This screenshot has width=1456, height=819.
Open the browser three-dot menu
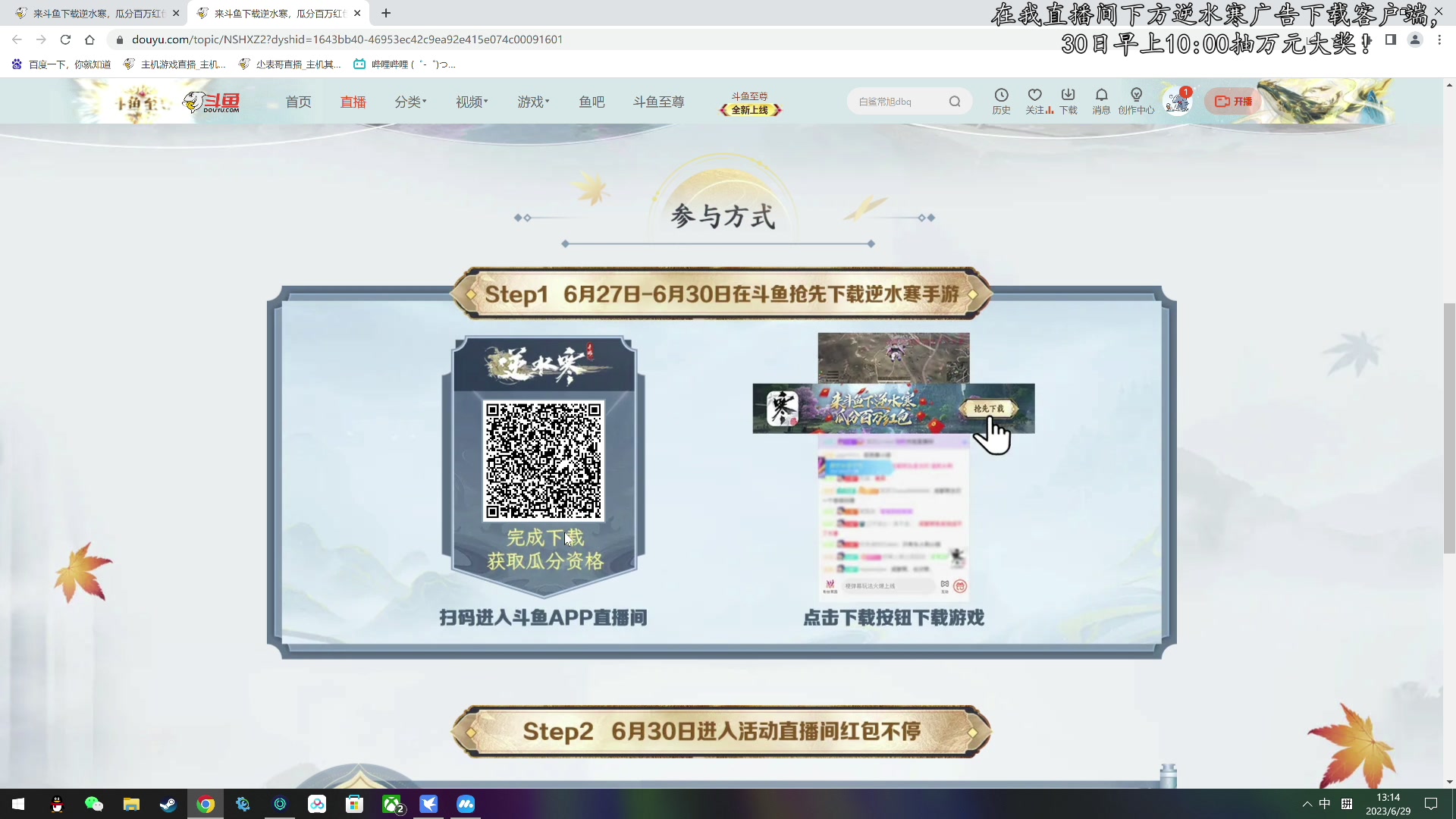(1439, 39)
